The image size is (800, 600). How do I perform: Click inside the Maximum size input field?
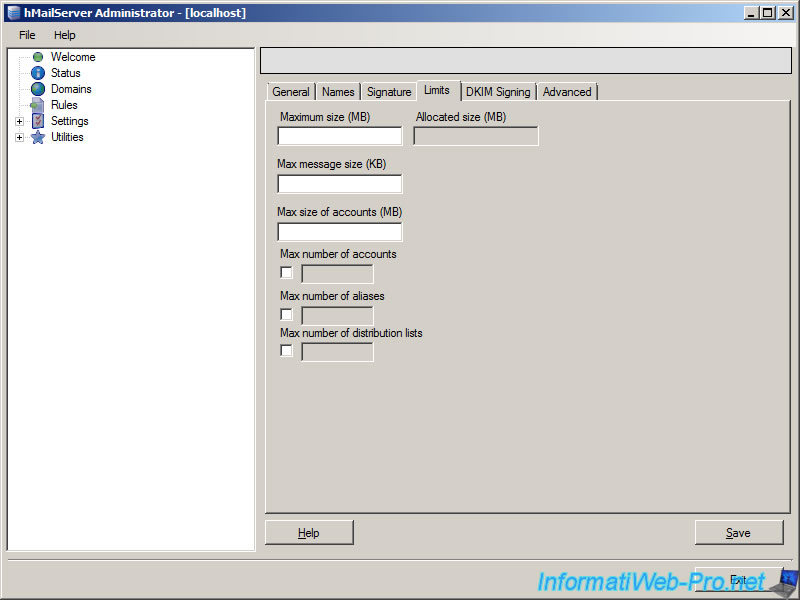pos(338,136)
